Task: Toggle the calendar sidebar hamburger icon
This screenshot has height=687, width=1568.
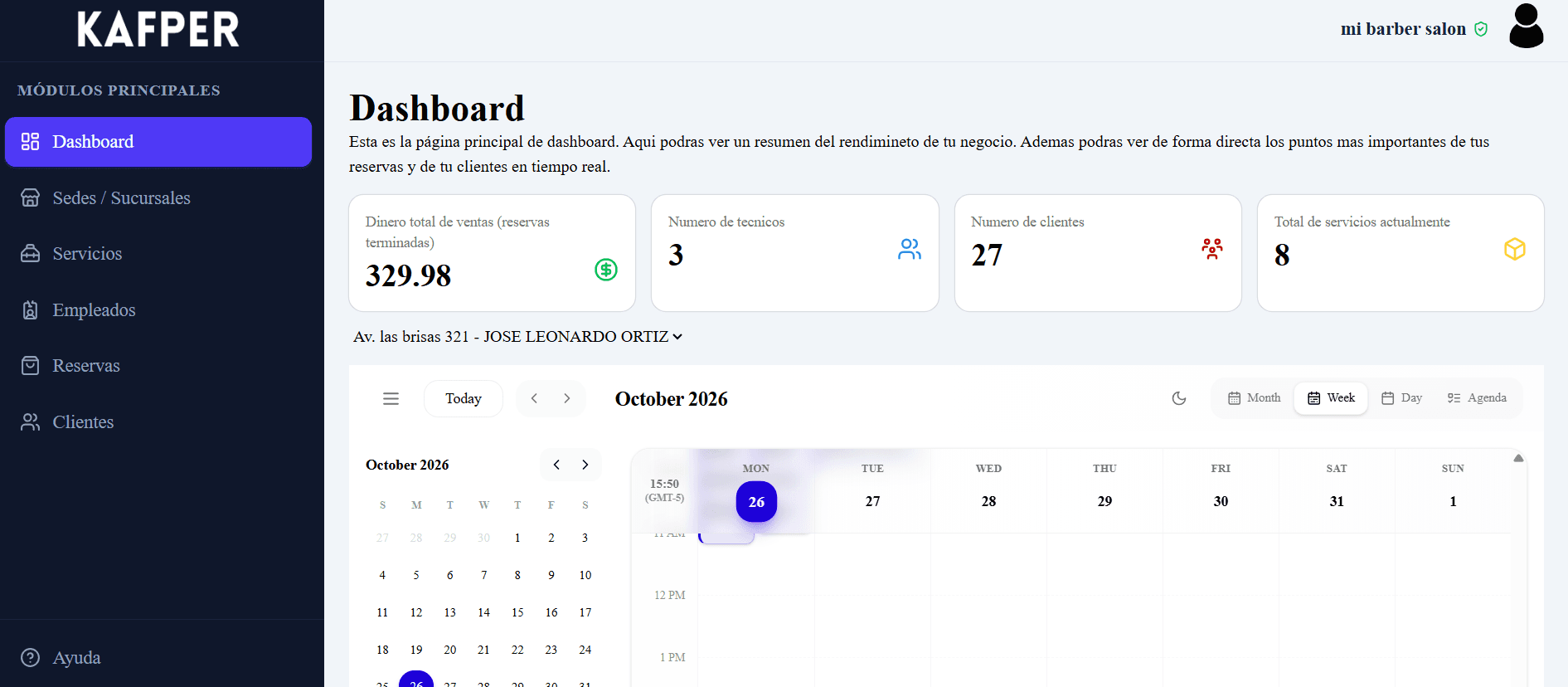Action: coord(391,399)
